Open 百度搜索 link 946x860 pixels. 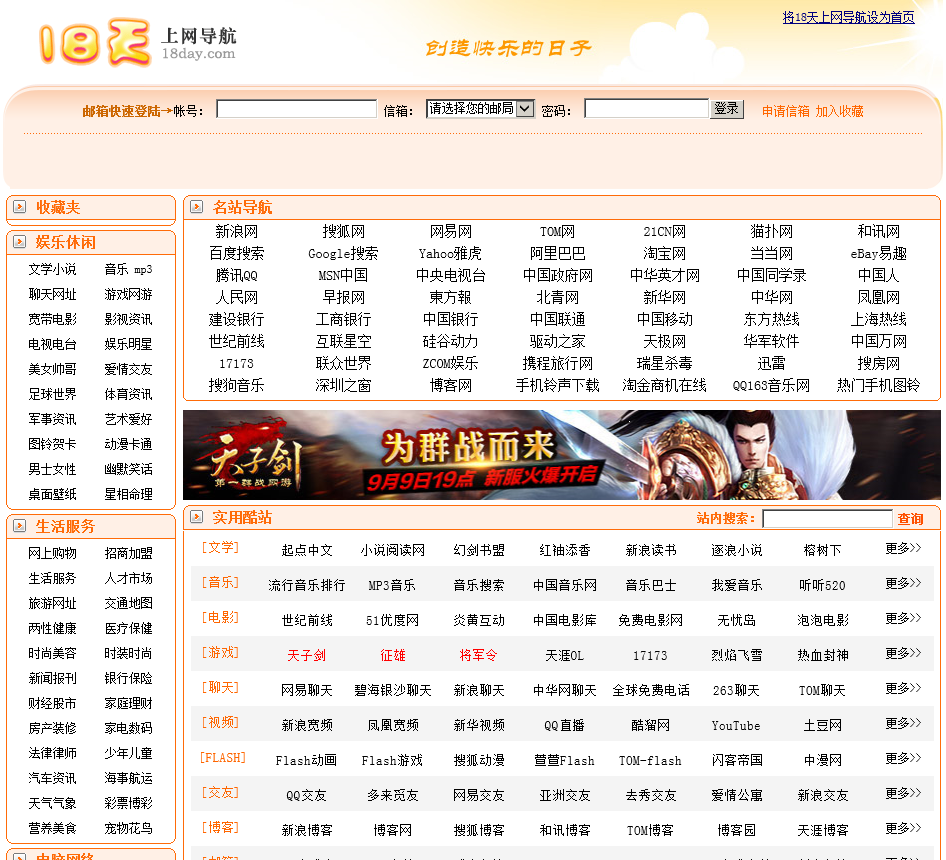[236, 253]
